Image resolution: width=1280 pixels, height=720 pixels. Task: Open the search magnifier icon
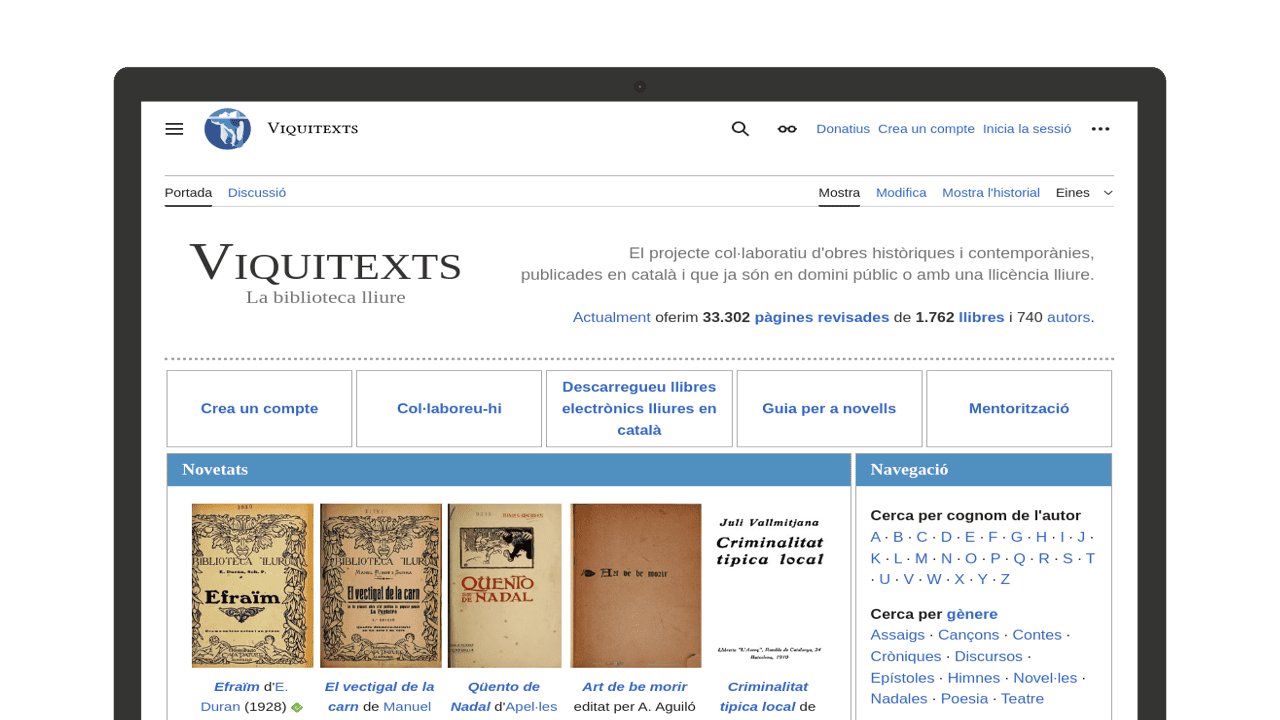pos(740,129)
